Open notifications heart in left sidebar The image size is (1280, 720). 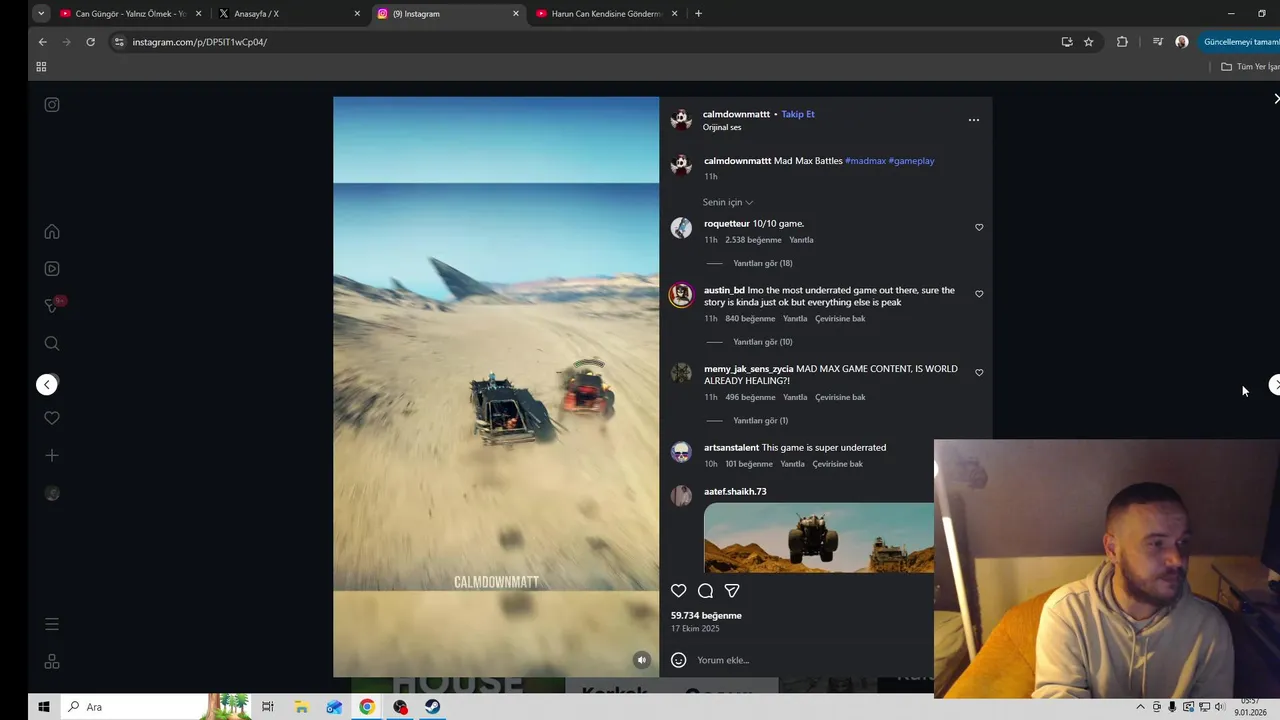click(x=52, y=418)
